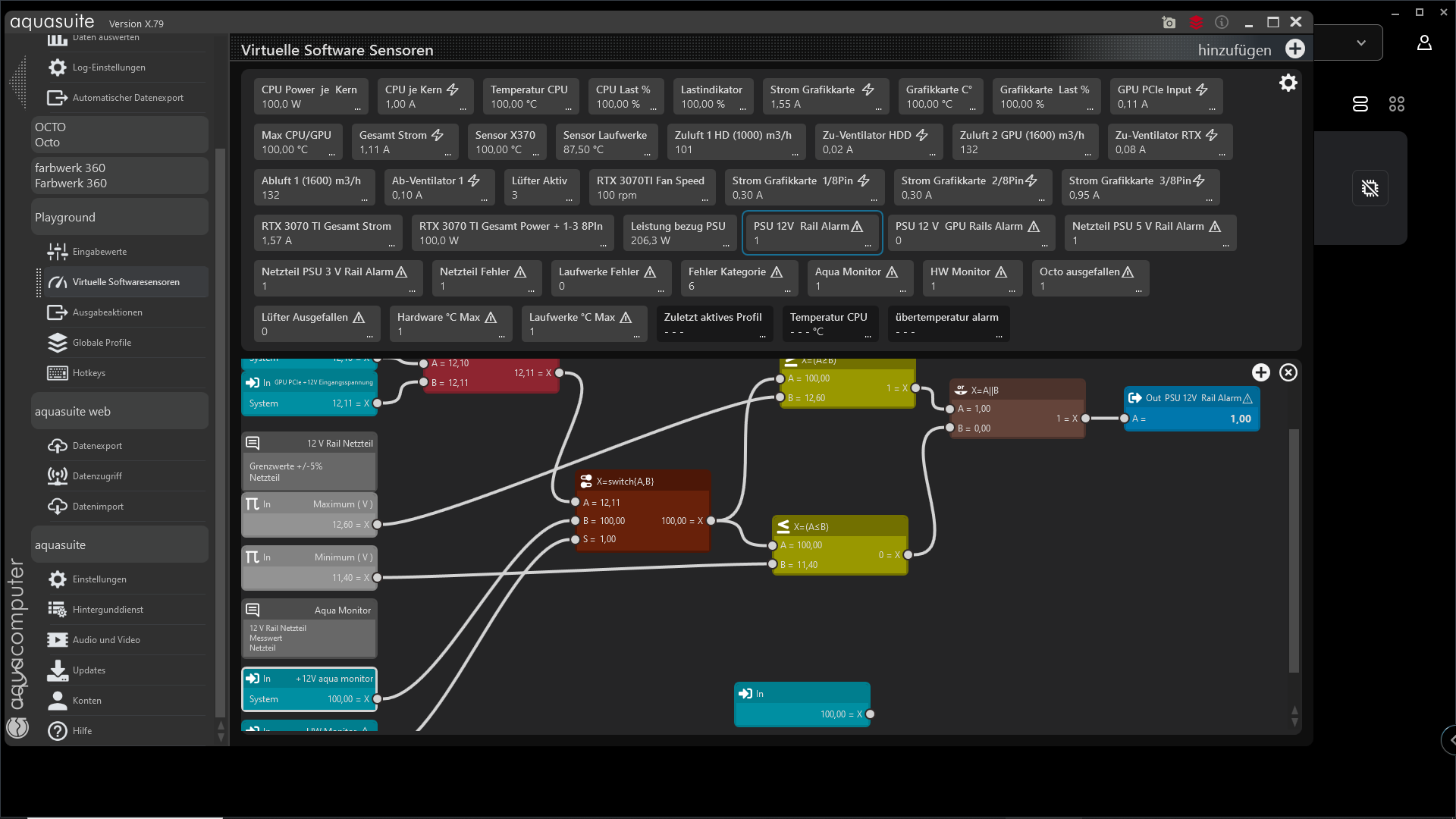The width and height of the screenshot is (1456, 819).
Task: Toggle the crossed-out chip icon button
Action: [x=1370, y=188]
